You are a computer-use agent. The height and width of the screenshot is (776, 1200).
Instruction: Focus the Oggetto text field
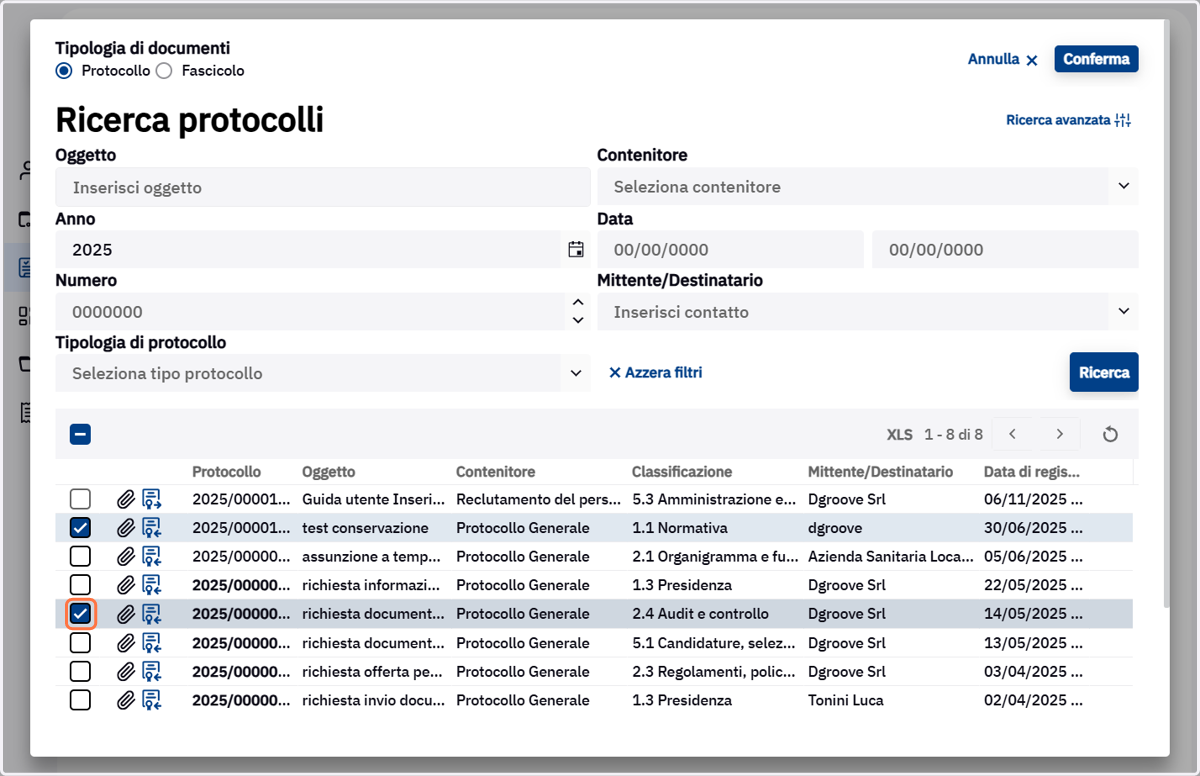click(x=323, y=187)
